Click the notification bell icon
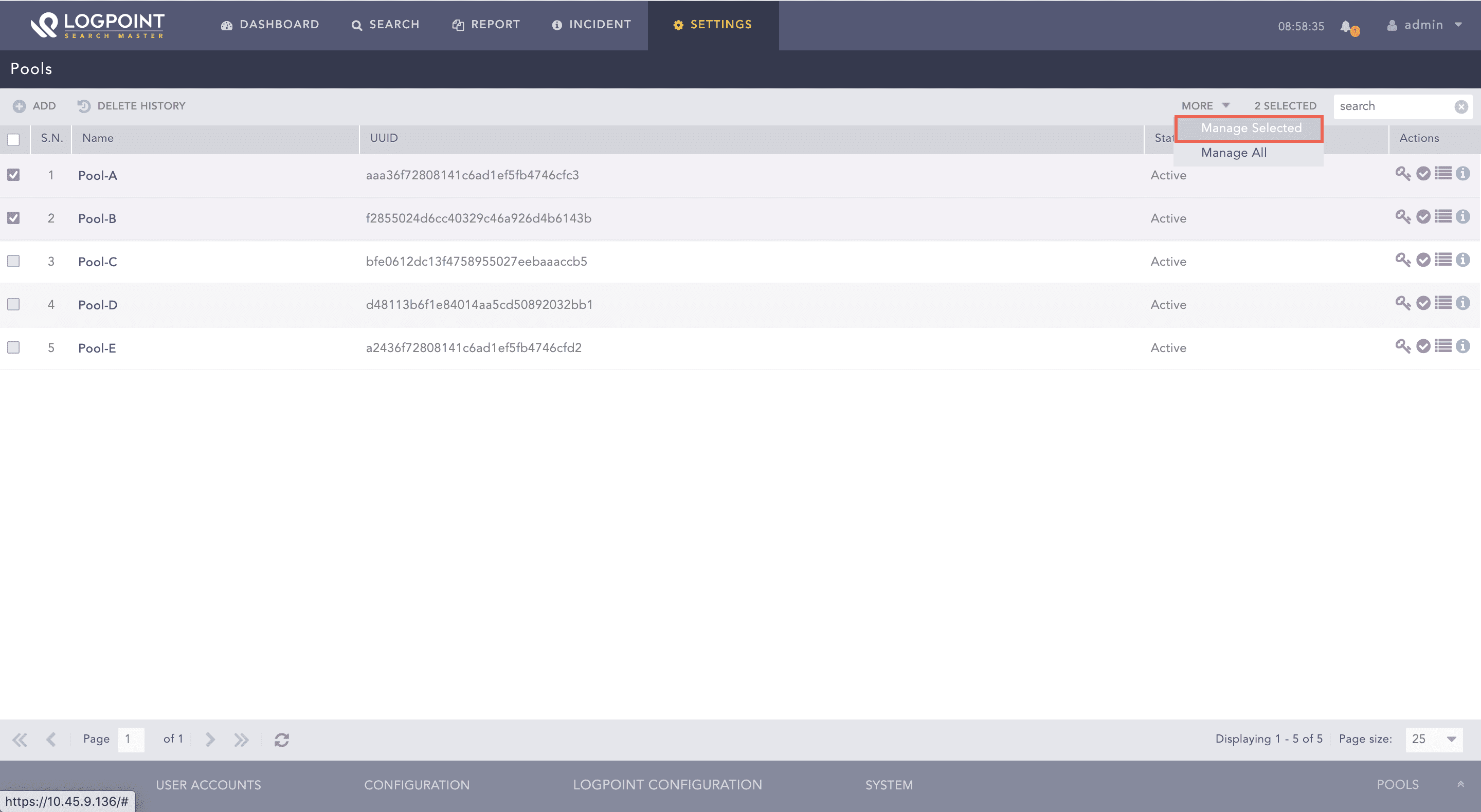1481x812 pixels. [1346, 26]
